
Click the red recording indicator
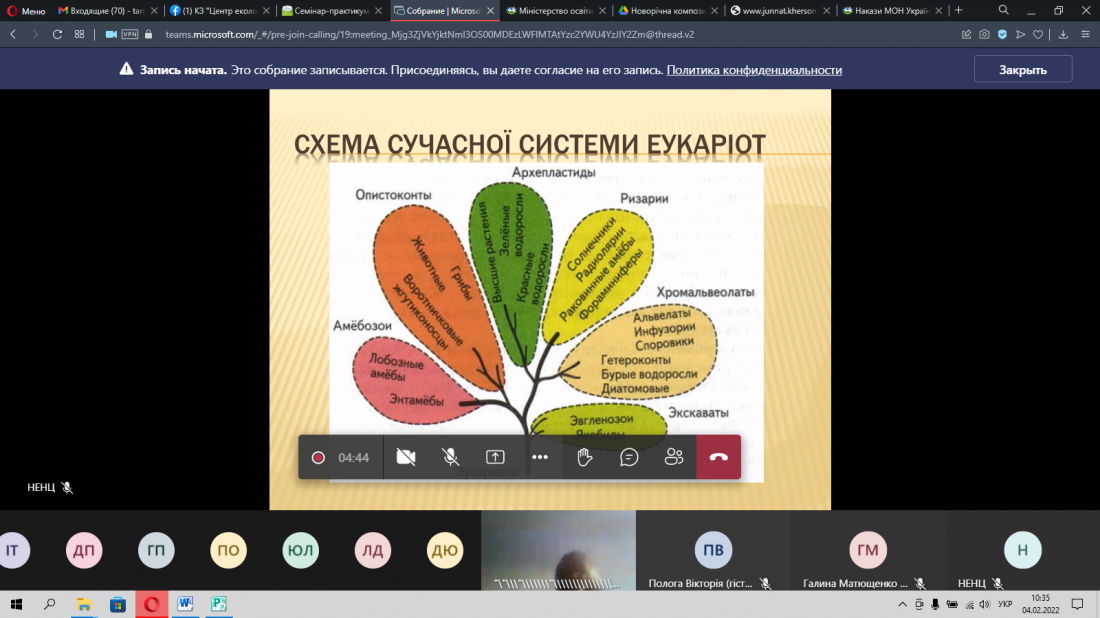coord(318,457)
